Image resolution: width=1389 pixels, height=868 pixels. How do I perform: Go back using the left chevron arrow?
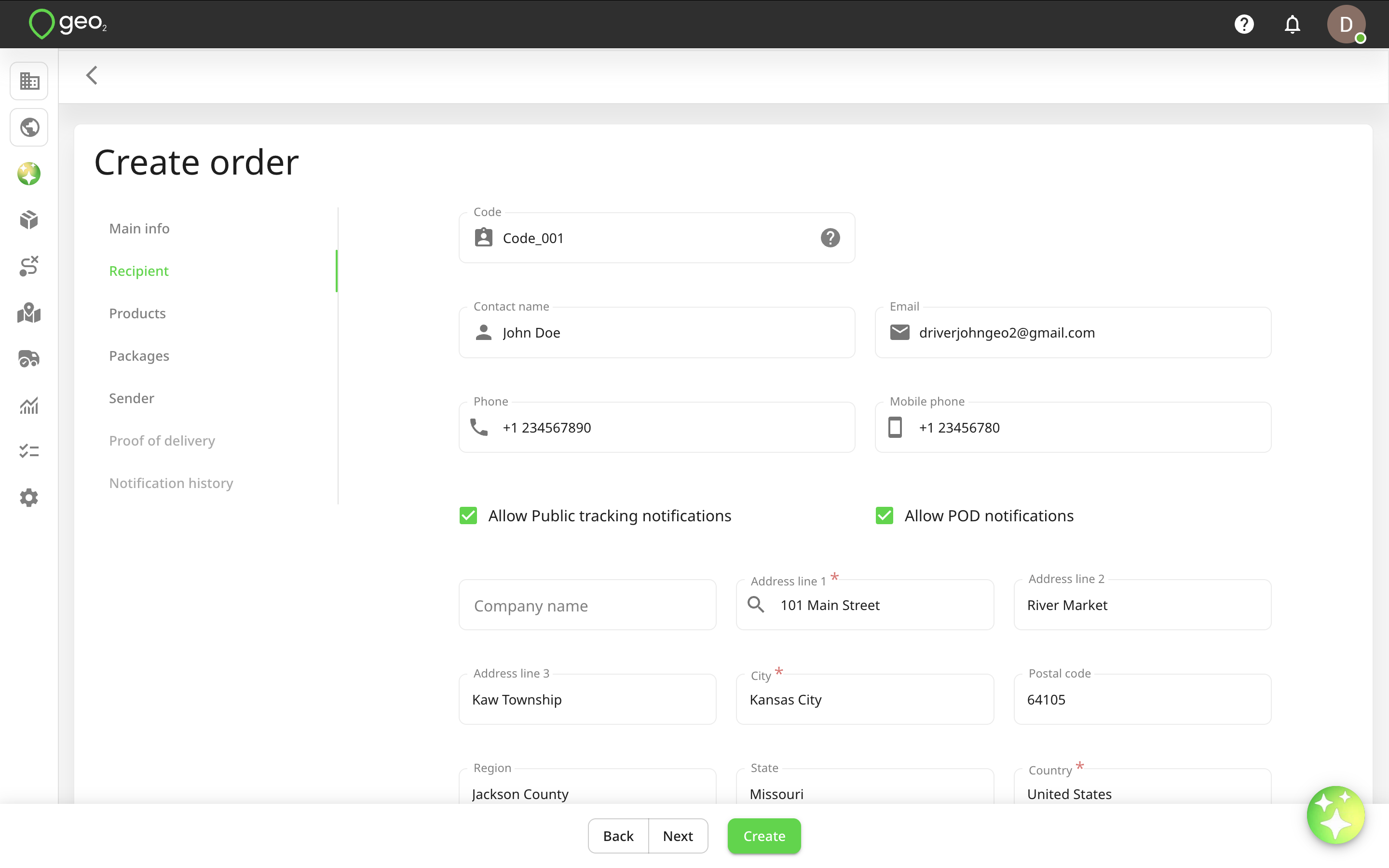tap(92, 75)
